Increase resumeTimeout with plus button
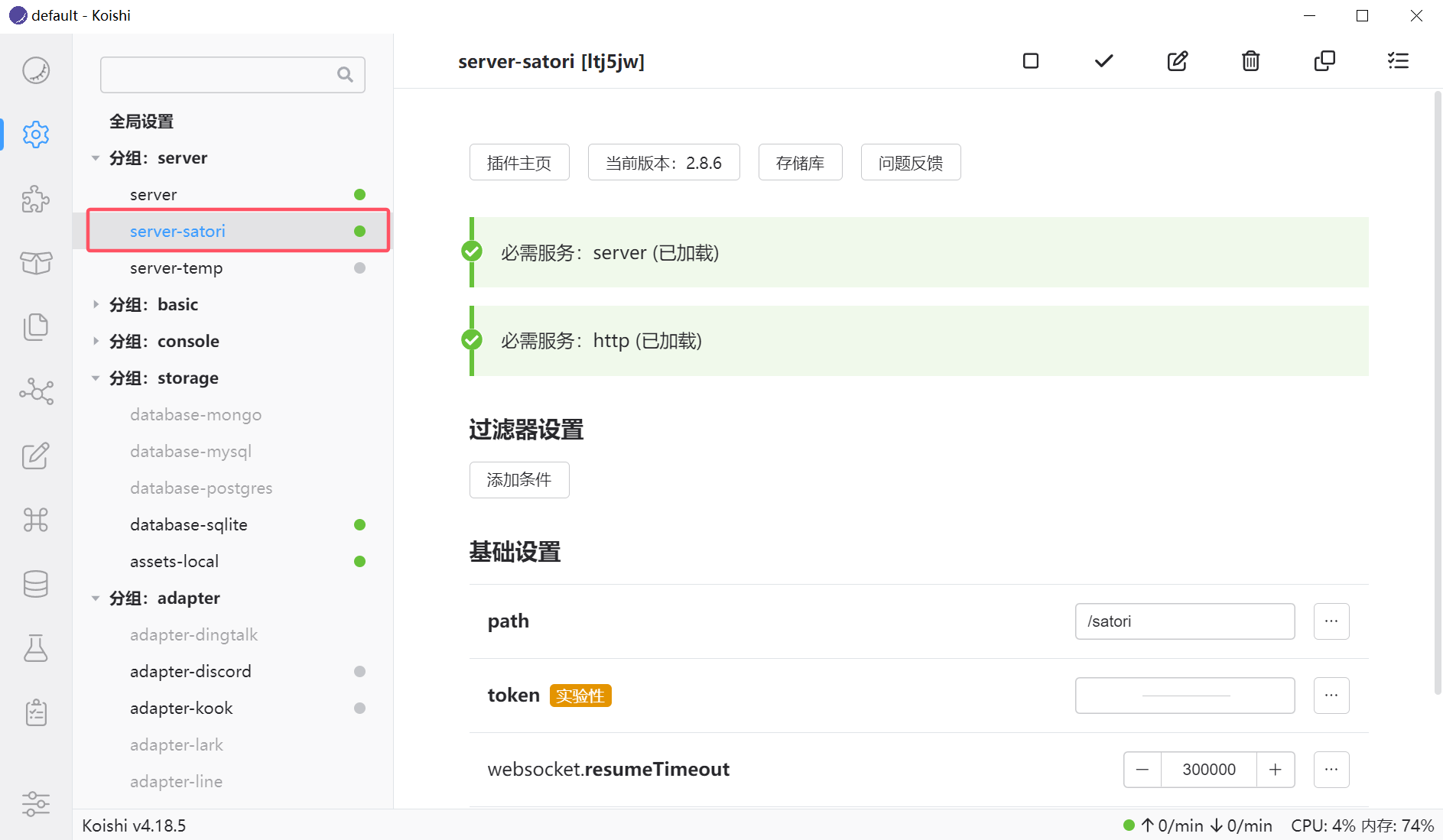The height and width of the screenshot is (840, 1443). [x=1276, y=770]
